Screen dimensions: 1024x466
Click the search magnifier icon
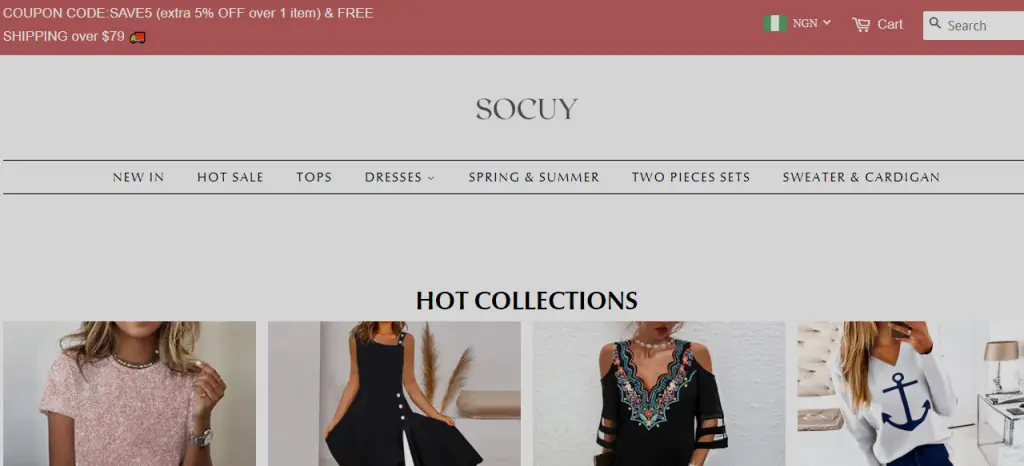coord(935,23)
